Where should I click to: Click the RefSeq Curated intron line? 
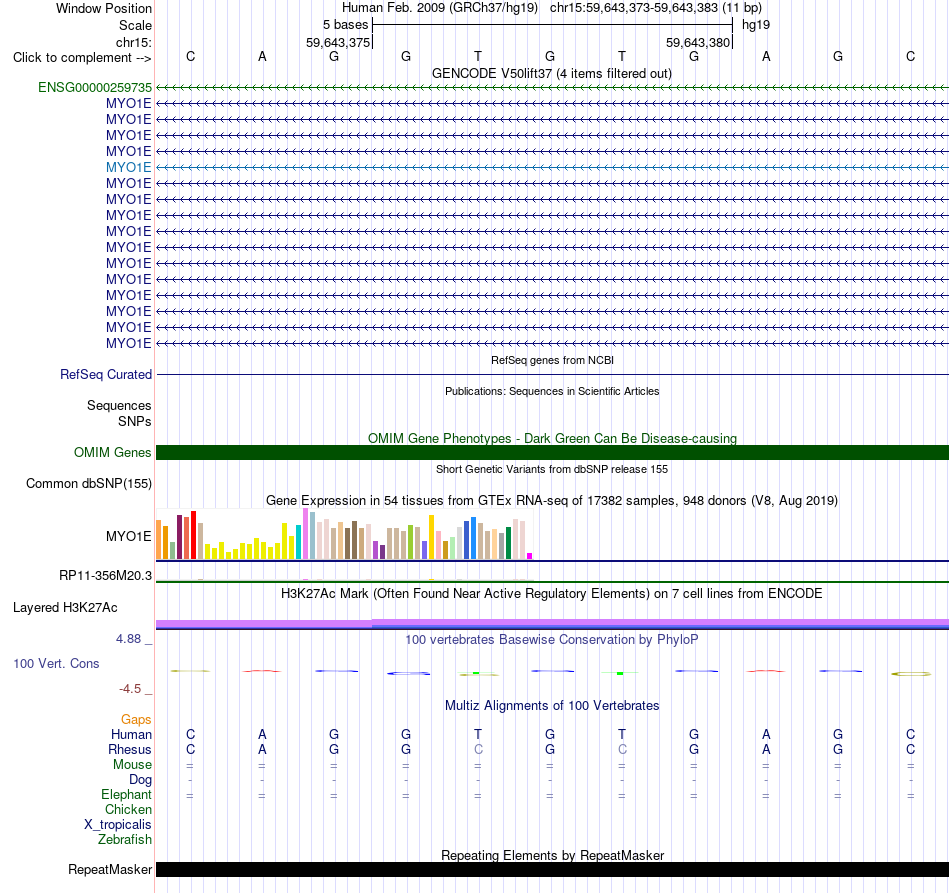[553, 374]
